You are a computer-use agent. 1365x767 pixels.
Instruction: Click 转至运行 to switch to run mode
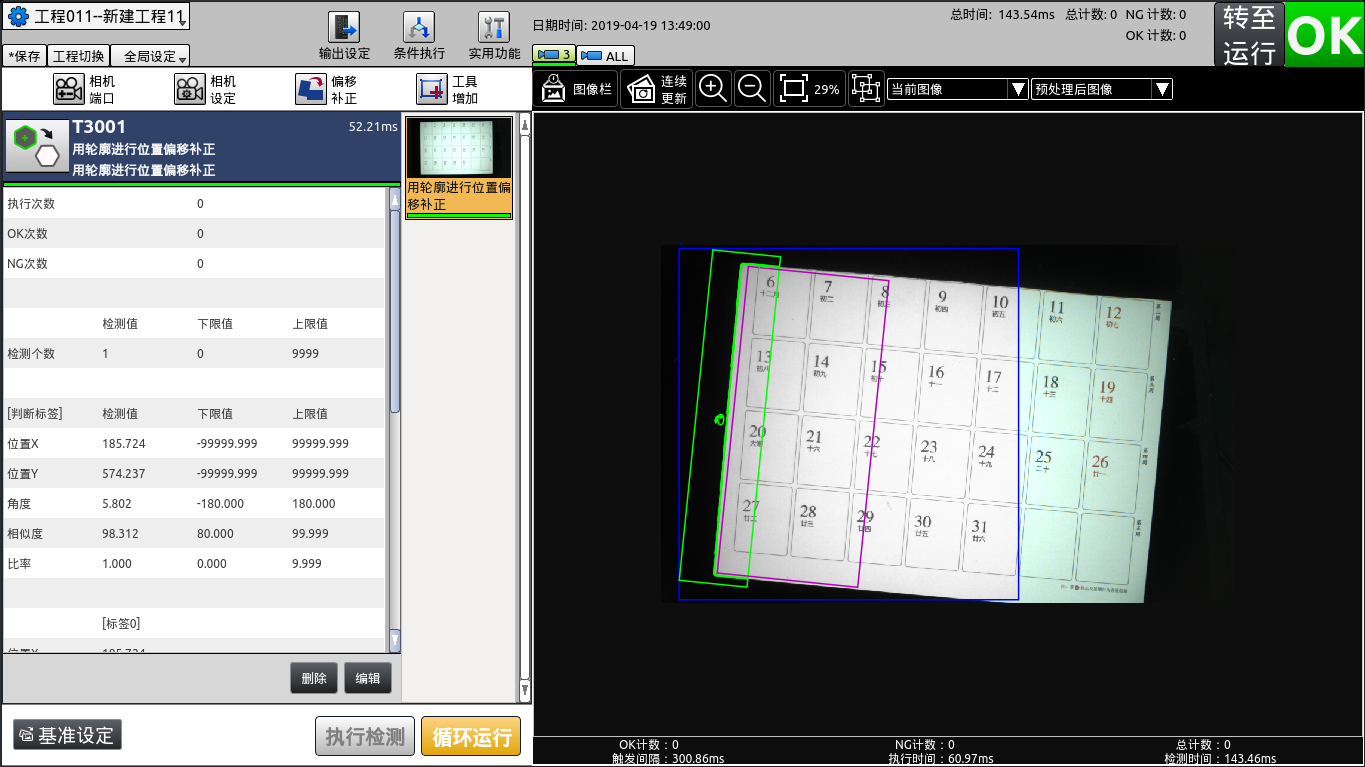1249,35
